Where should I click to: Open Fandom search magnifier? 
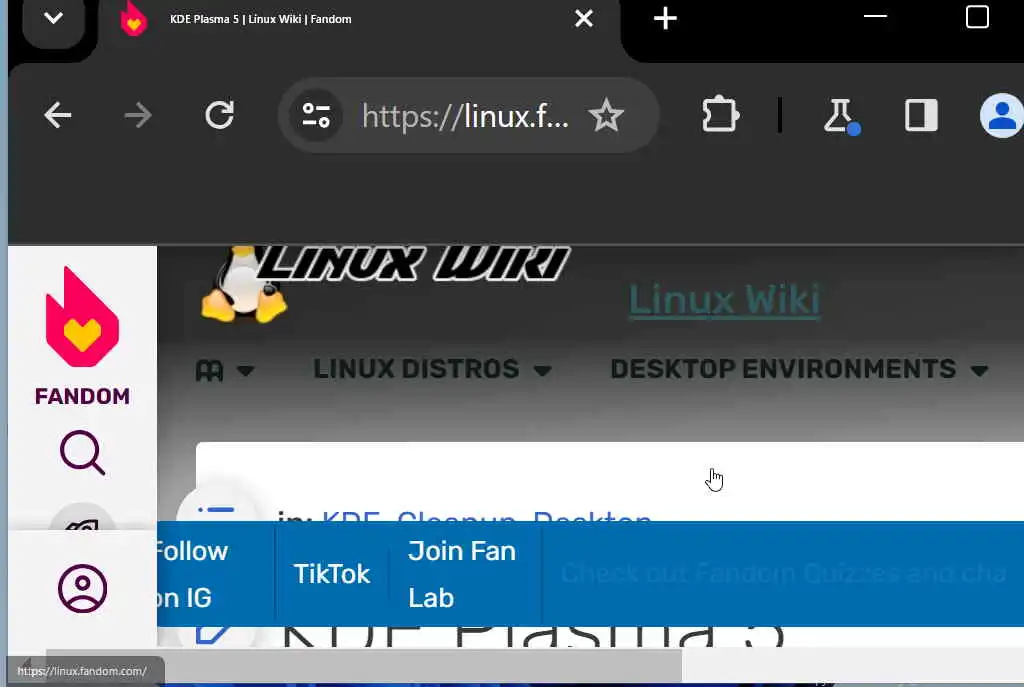82,452
